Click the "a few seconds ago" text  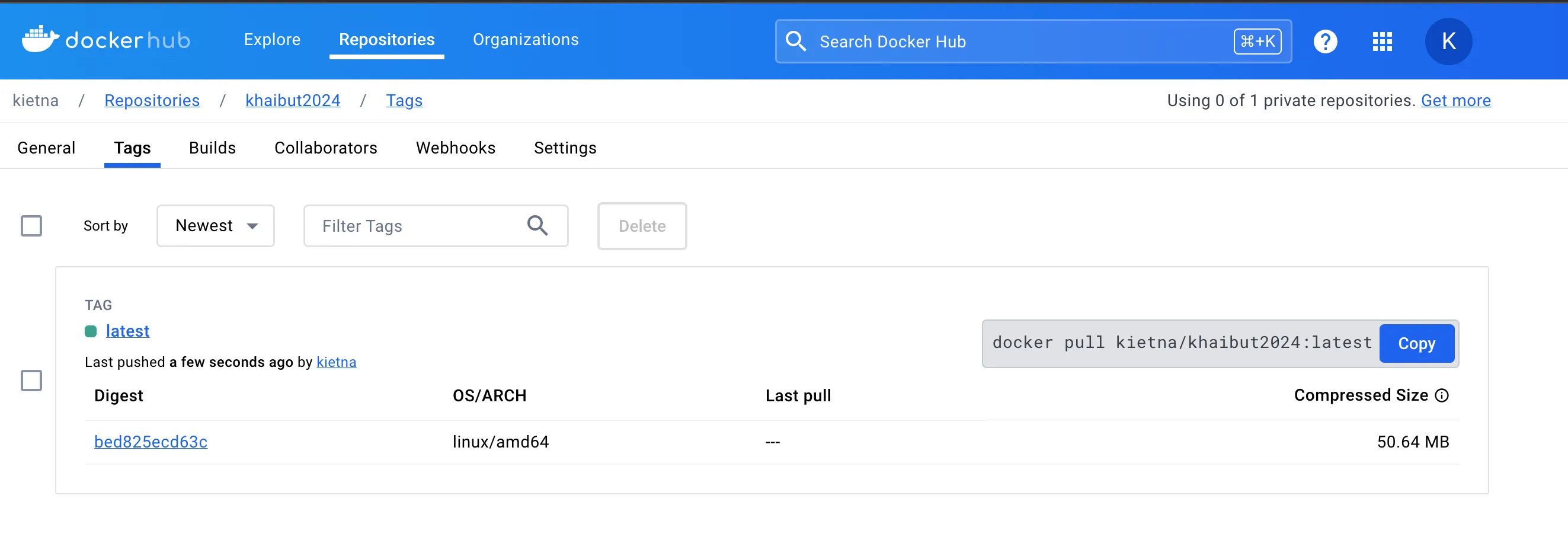231,362
